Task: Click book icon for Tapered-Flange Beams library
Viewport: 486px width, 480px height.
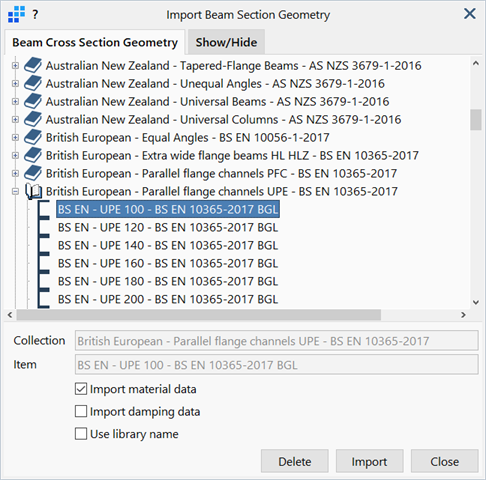Action: tap(33, 65)
